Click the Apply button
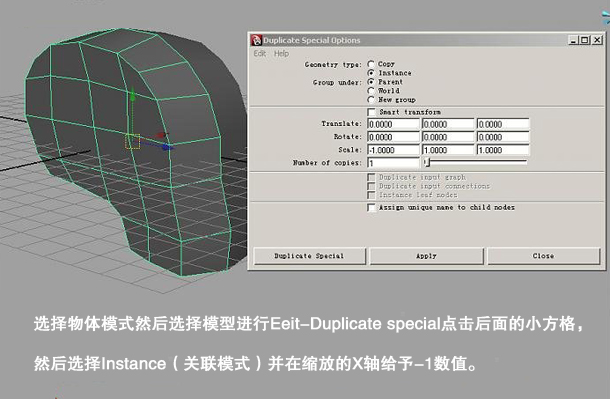The image size is (610, 399). click(x=426, y=256)
